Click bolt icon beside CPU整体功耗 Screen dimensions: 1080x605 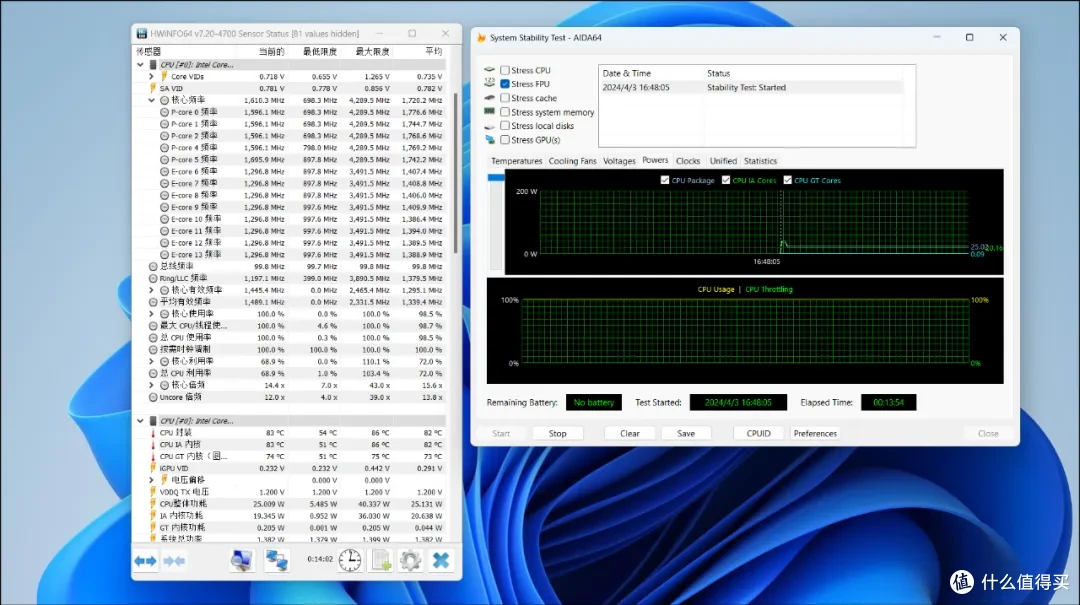tap(153, 504)
